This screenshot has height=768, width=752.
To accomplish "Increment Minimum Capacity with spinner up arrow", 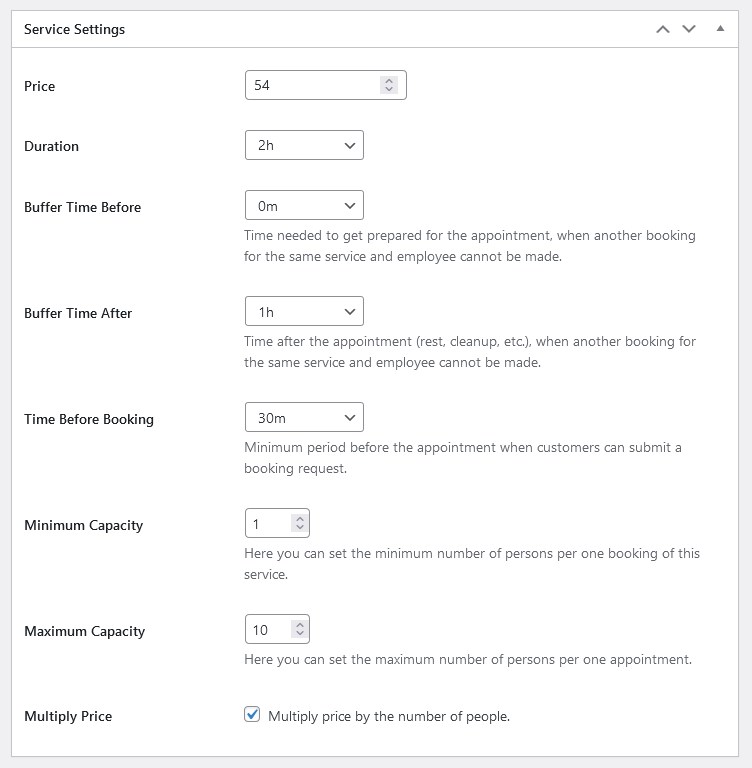I will click(300, 520).
